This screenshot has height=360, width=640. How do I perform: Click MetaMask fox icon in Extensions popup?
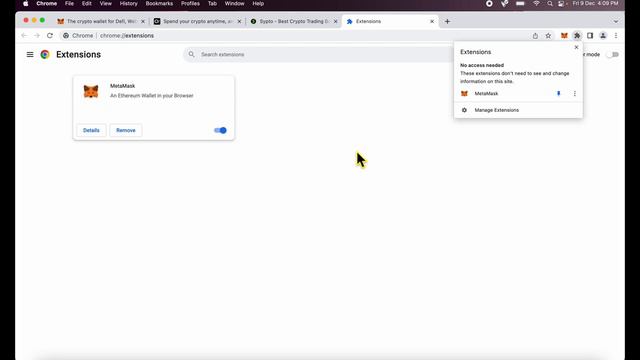(464, 93)
